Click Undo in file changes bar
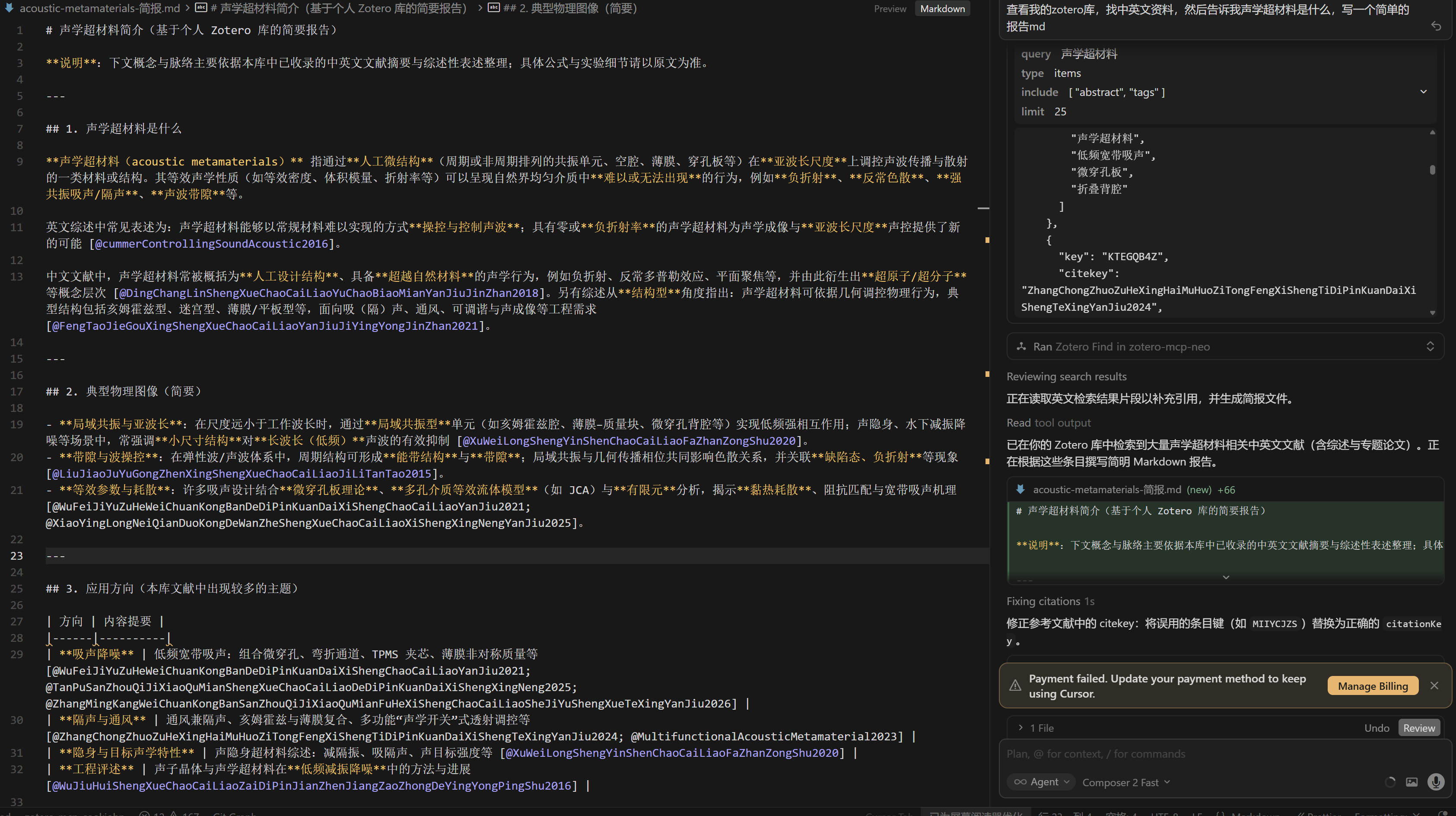 (x=1377, y=728)
